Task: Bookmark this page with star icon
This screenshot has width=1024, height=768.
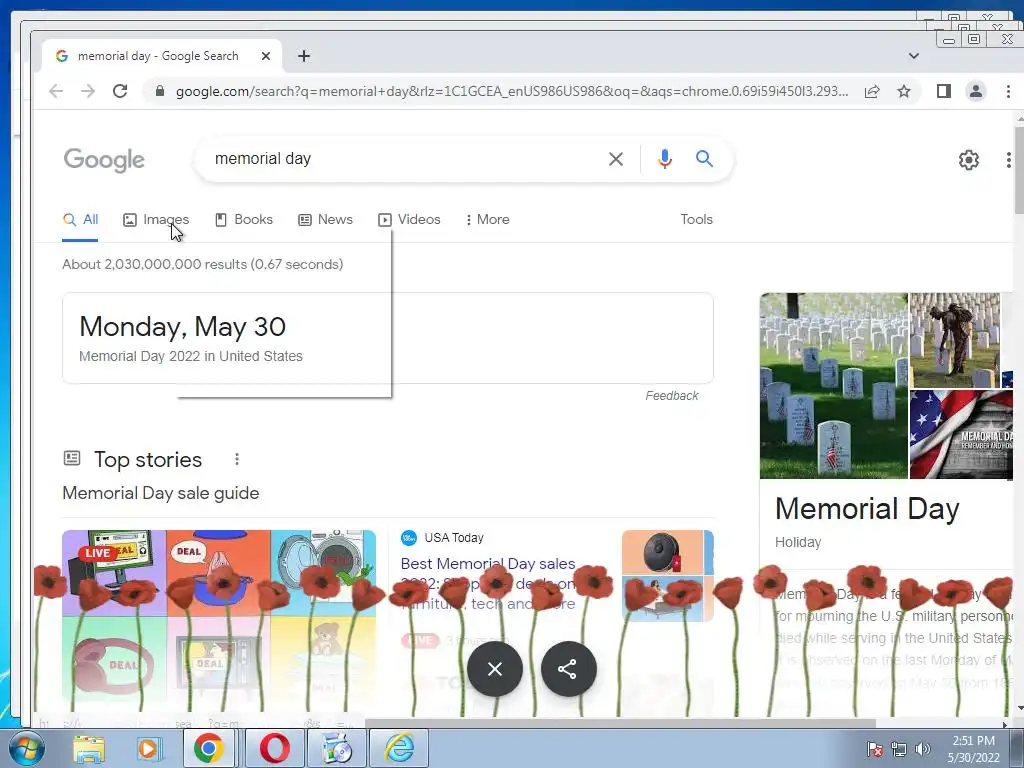Action: (x=904, y=91)
